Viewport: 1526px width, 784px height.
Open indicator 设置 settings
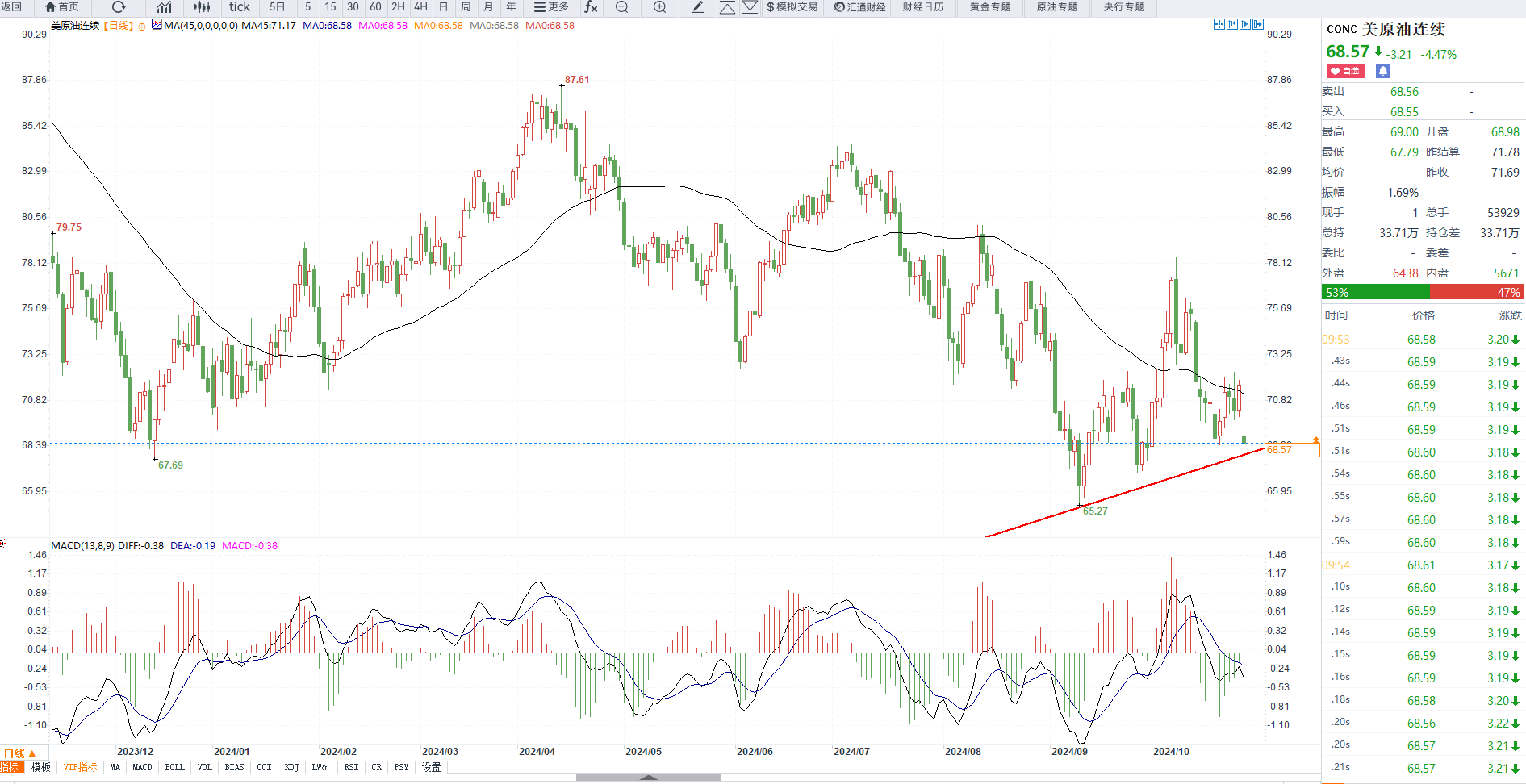click(432, 767)
